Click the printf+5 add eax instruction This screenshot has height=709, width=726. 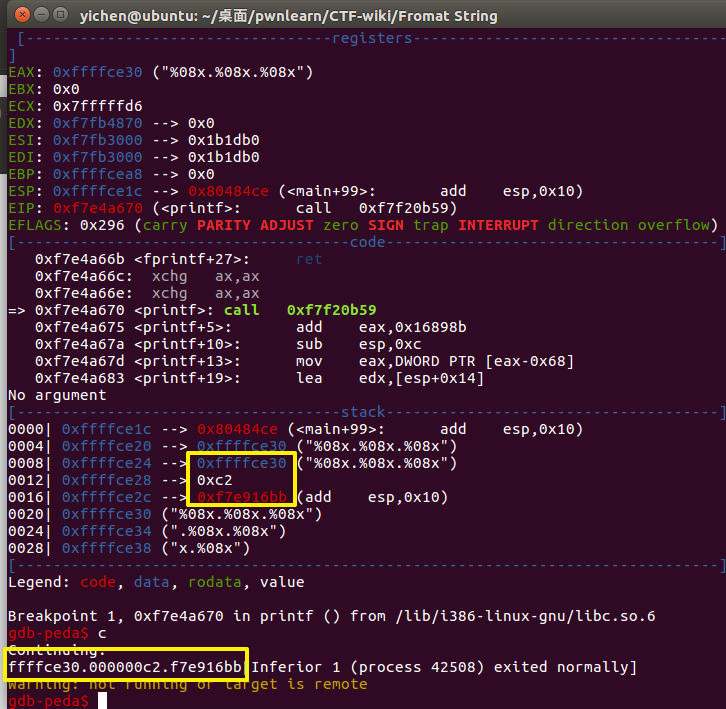coord(250,327)
